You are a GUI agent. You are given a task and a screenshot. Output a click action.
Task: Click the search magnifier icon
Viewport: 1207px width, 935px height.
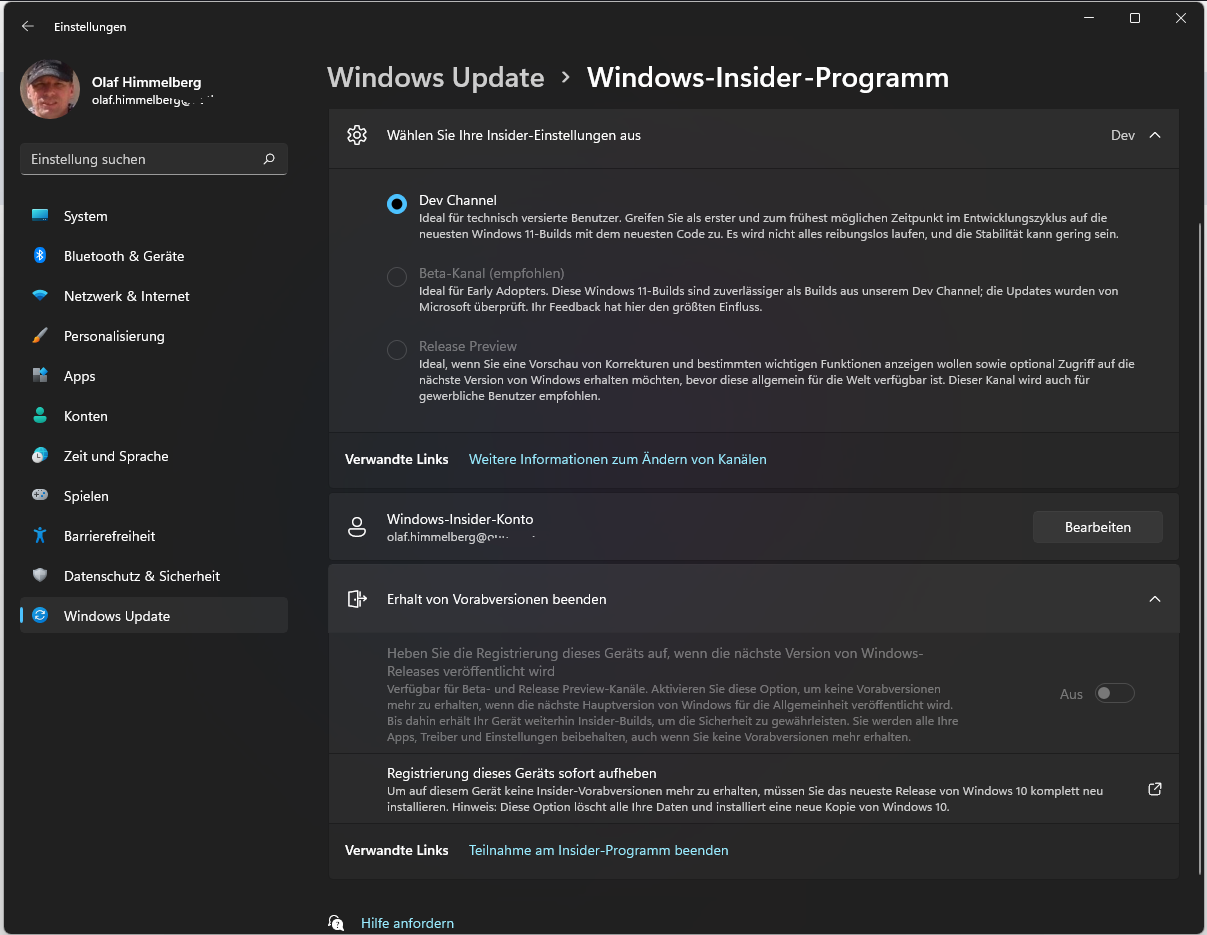pos(269,159)
